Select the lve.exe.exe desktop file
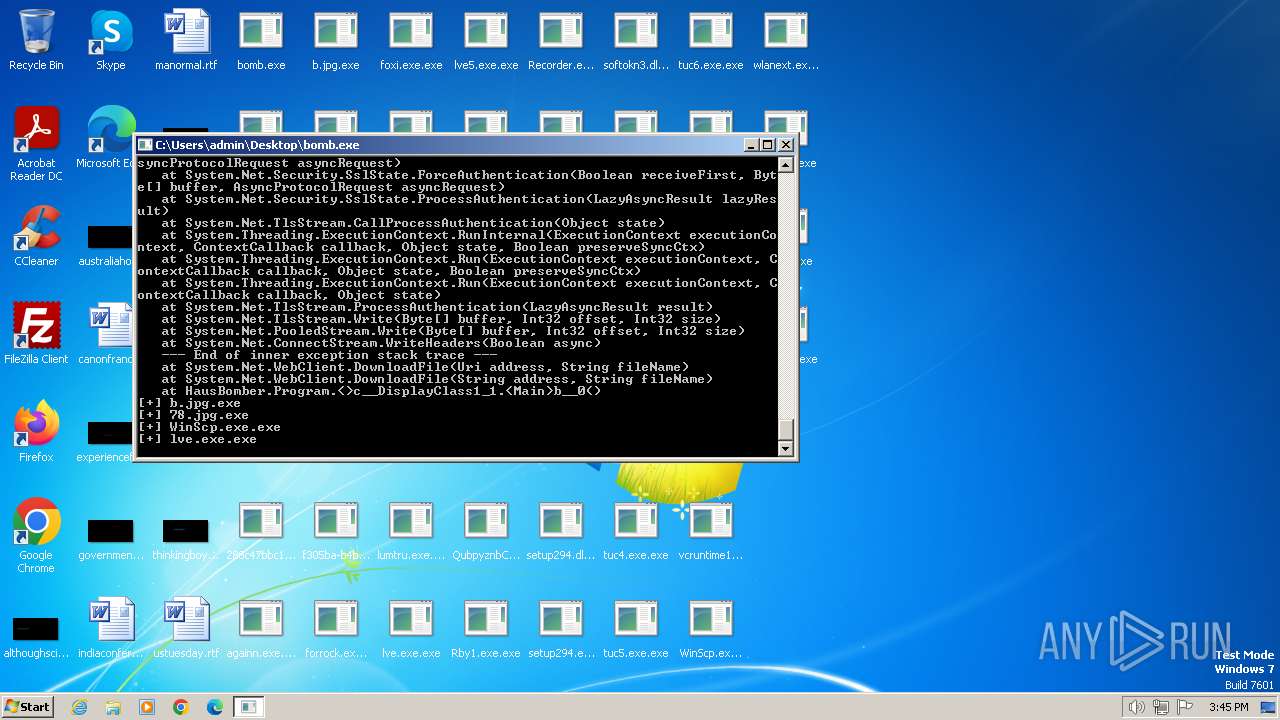This screenshot has width=1280, height=720. coord(411,628)
